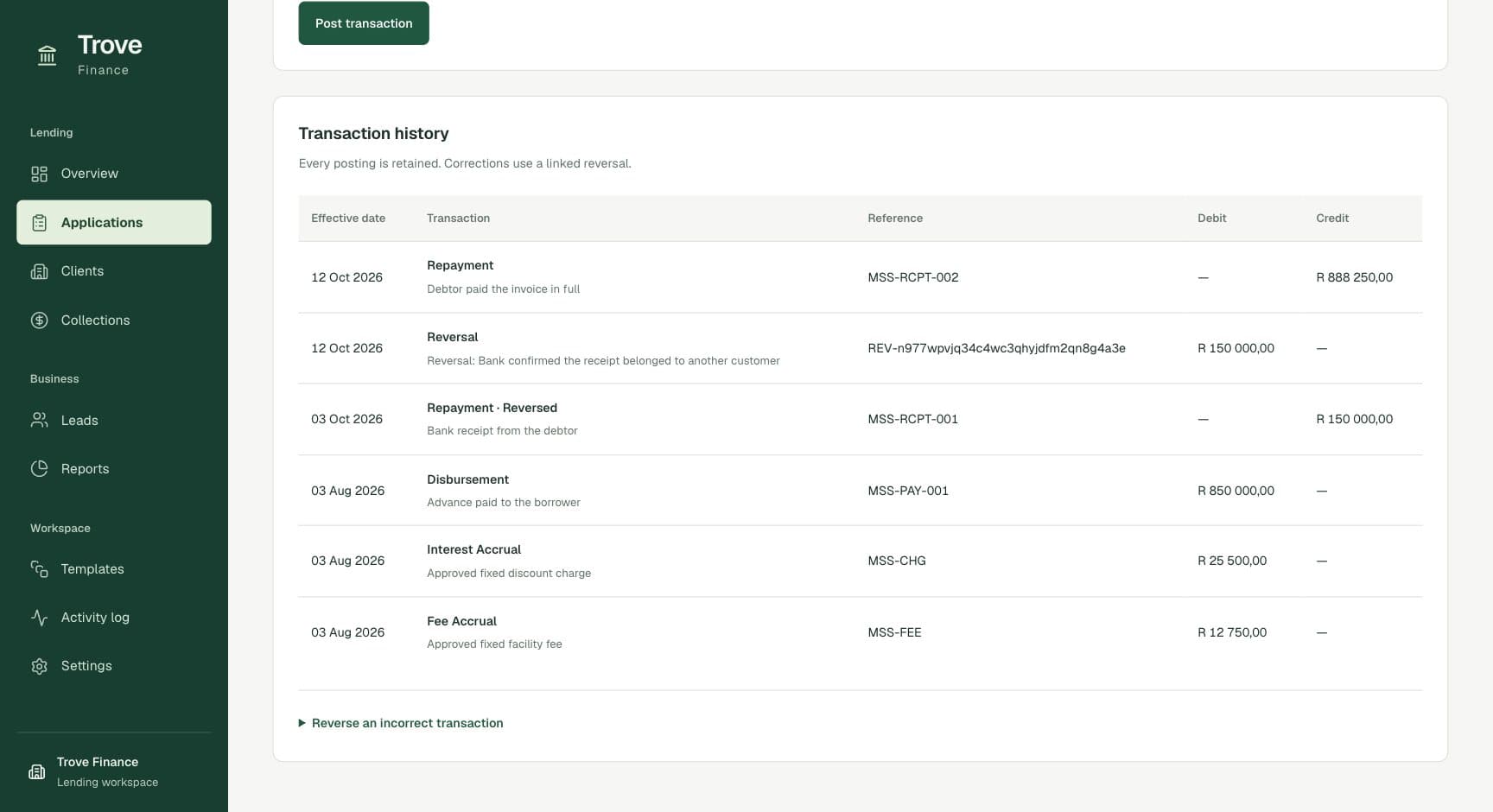Click the R 12 750,00 debit amount
The height and width of the screenshot is (812, 1493).
click(1232, 632)
